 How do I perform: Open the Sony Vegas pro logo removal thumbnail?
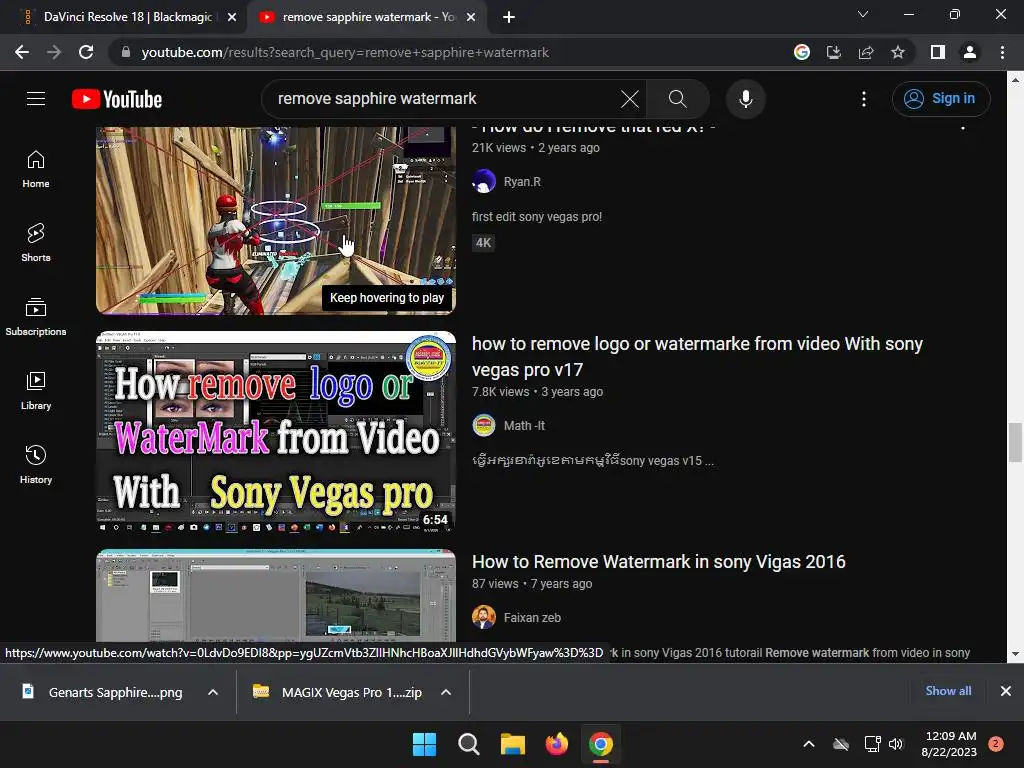276,432
